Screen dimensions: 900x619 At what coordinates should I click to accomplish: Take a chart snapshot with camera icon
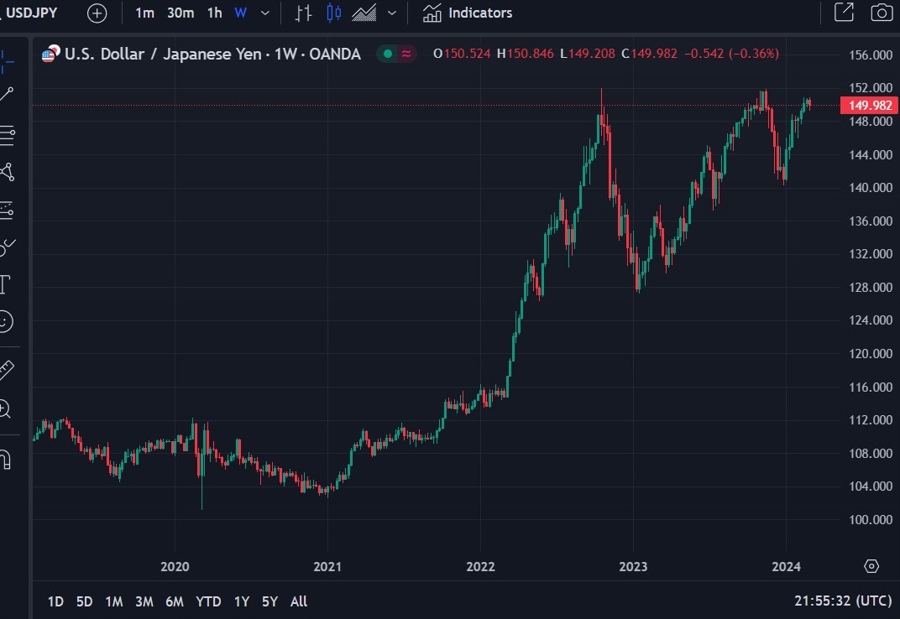881,13
